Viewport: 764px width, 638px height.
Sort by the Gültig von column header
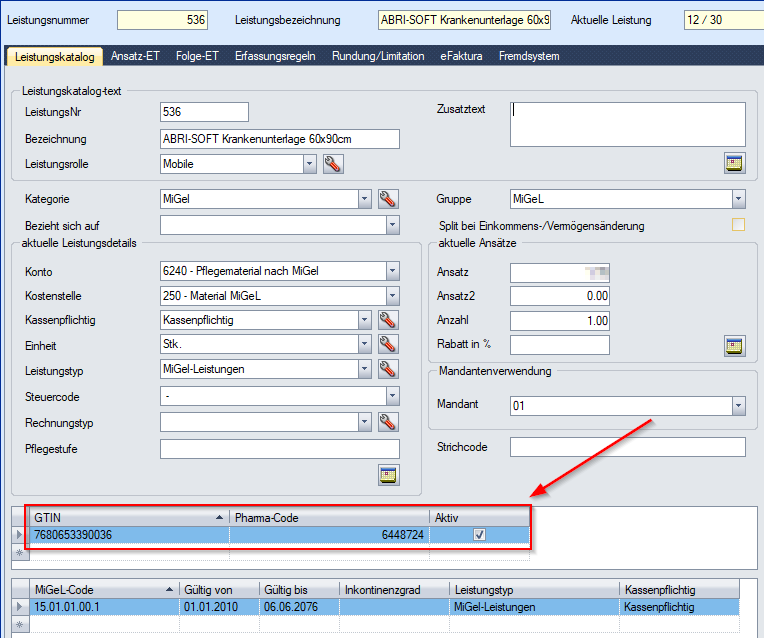coord(219,590)
